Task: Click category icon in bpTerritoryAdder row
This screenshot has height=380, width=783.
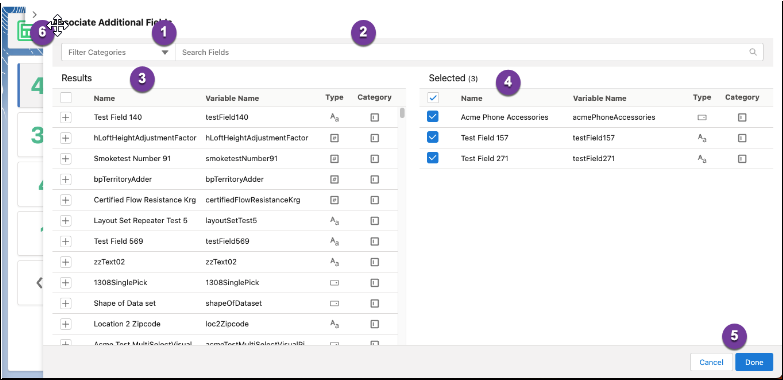Action: coord(375,179)
